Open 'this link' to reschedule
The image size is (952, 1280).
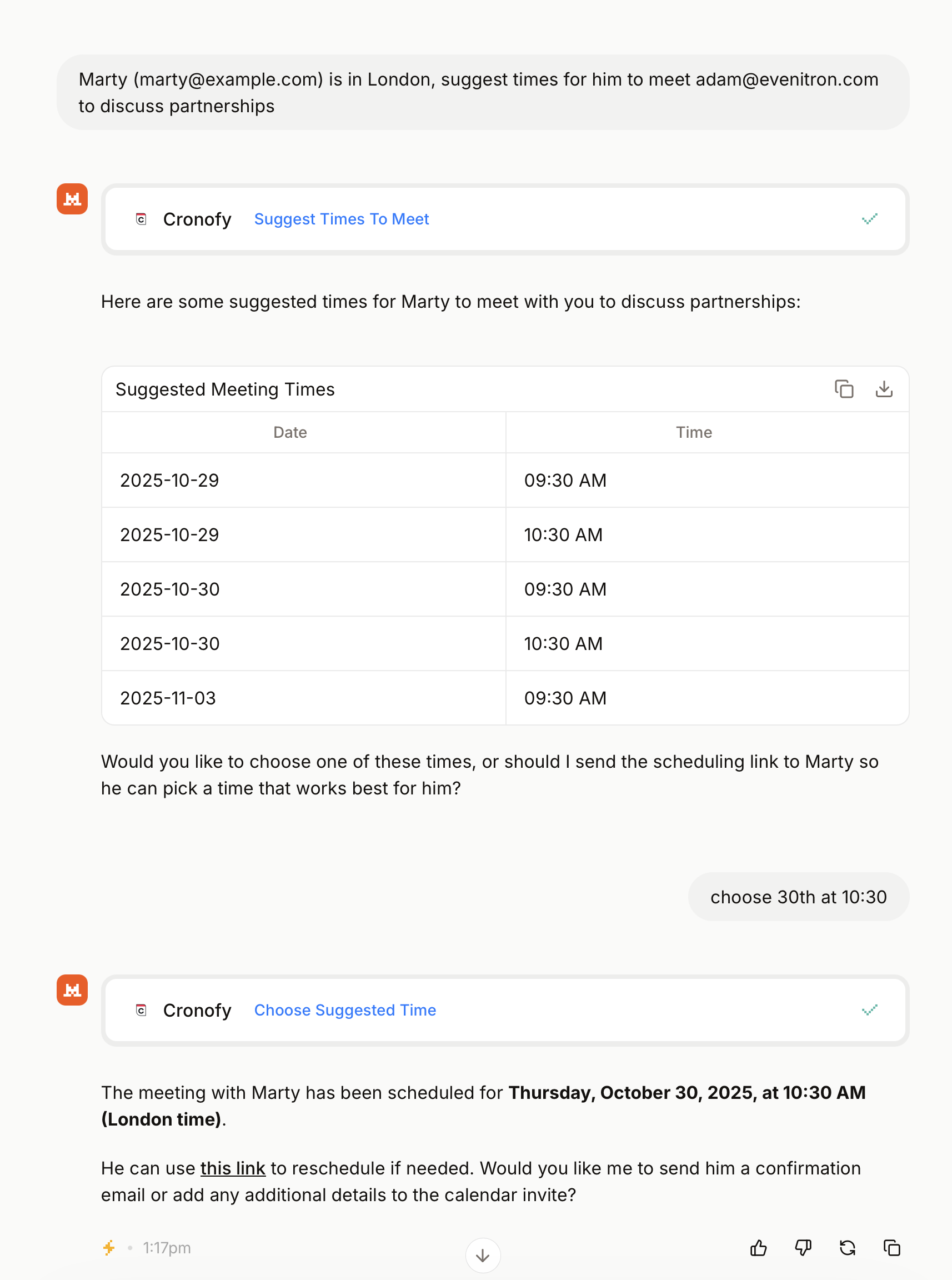point(232,1168)
